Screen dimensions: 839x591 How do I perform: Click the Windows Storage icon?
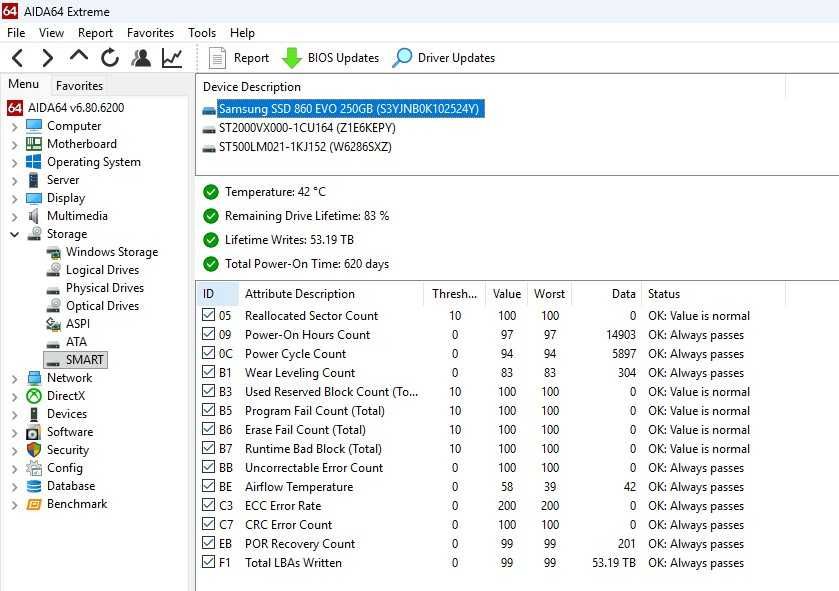pos(53,252)
